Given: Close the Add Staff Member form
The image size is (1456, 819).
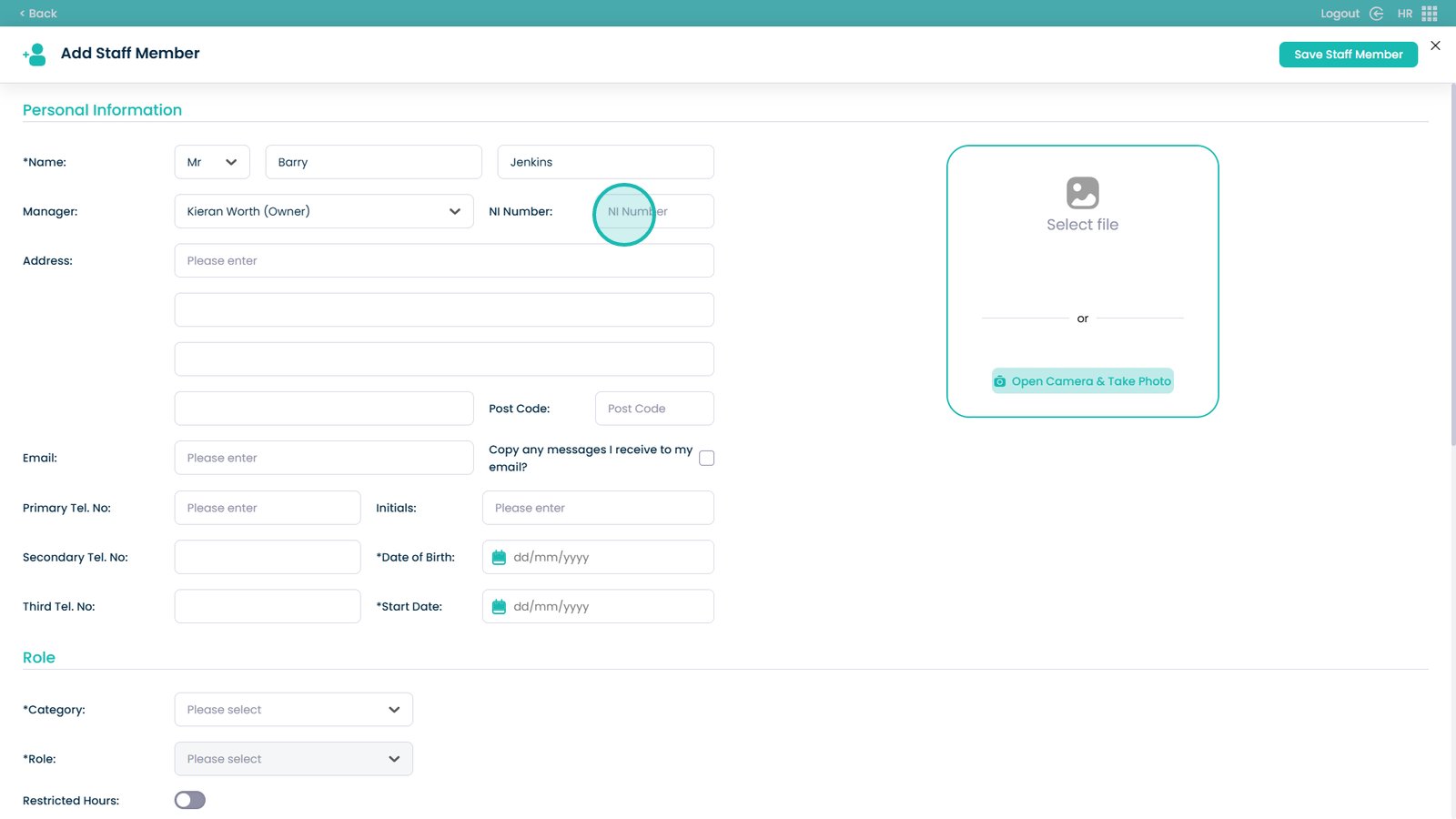Looking at the screenshot, I should [x=1435, y=45].
